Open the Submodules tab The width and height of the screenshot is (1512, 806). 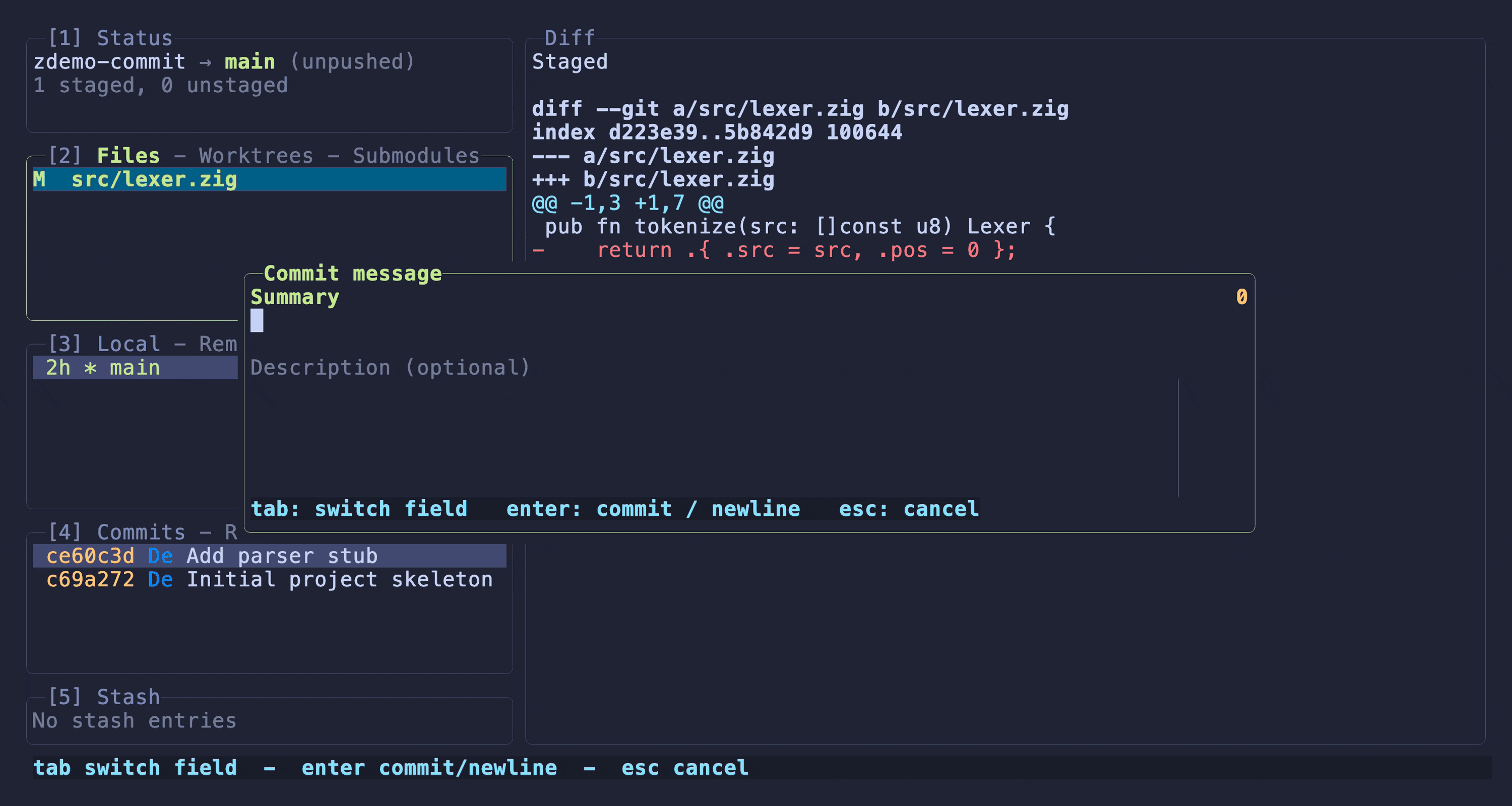[x=416, y=156]
